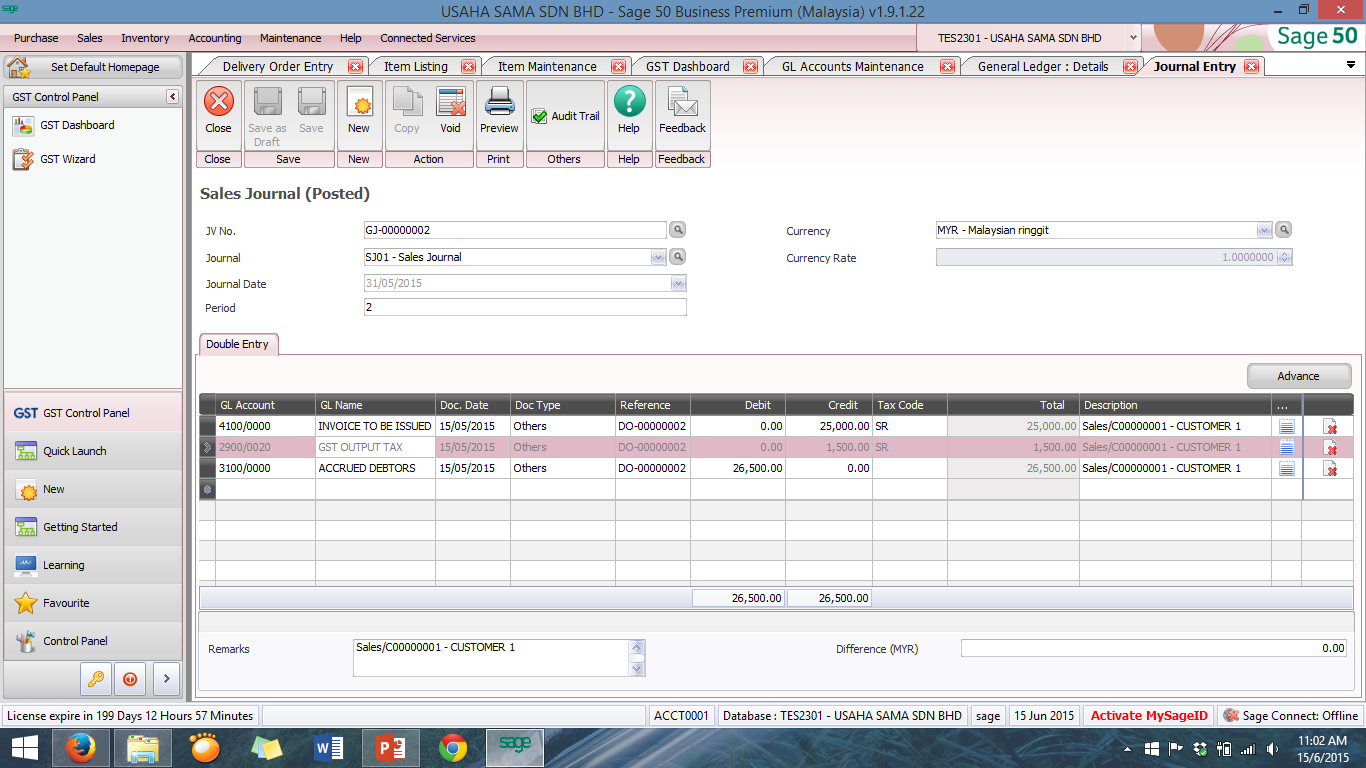Open Chrome from the taskbar
This screenshot has width=1366, height=768.
pyautogui.click(x=452, y=747)
